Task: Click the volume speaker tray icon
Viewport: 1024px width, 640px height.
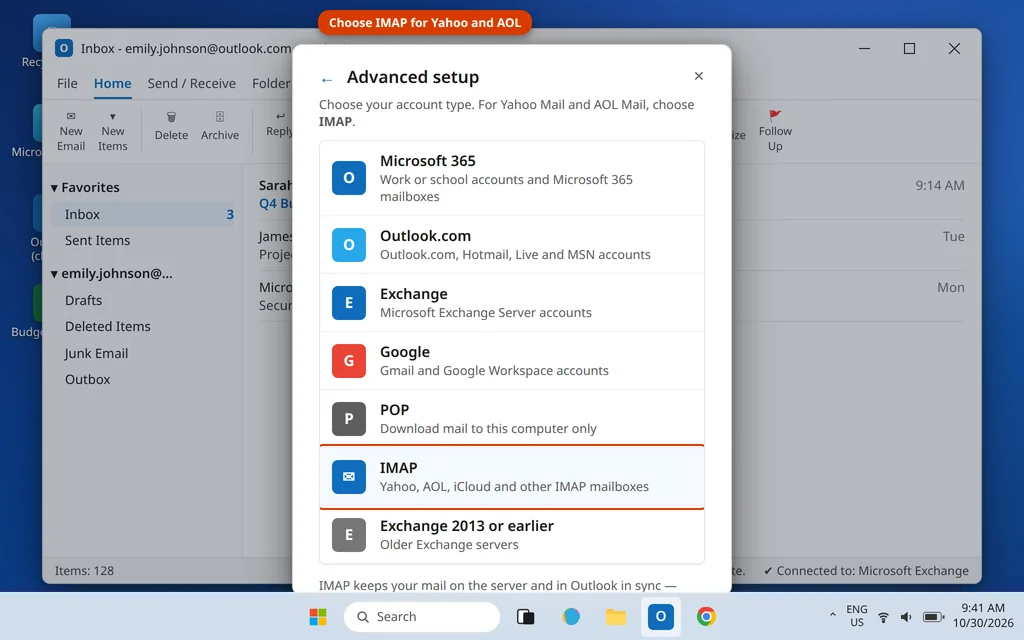Action: point(906,617)
